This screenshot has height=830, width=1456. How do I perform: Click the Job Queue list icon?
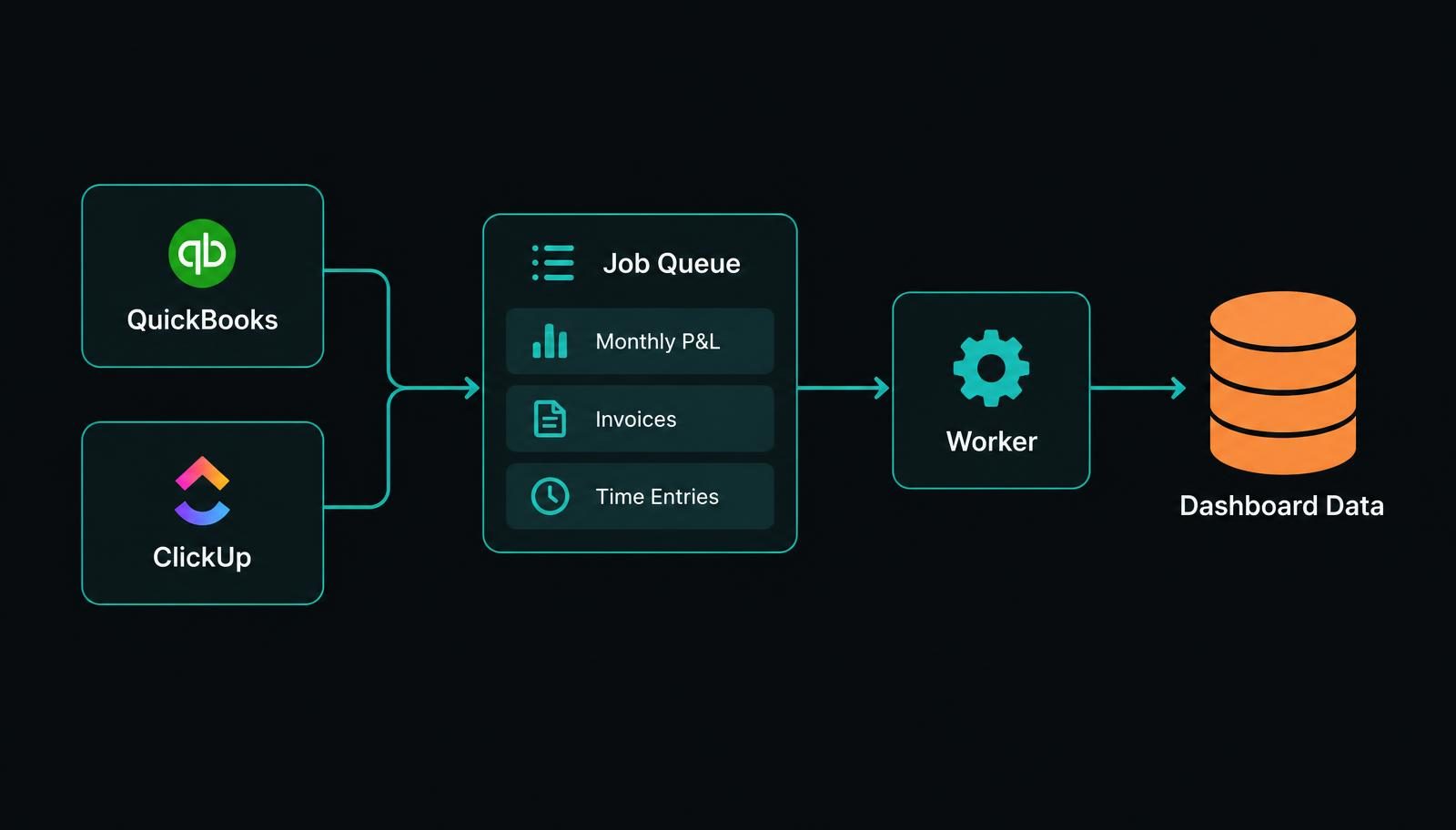coord(553,262)
